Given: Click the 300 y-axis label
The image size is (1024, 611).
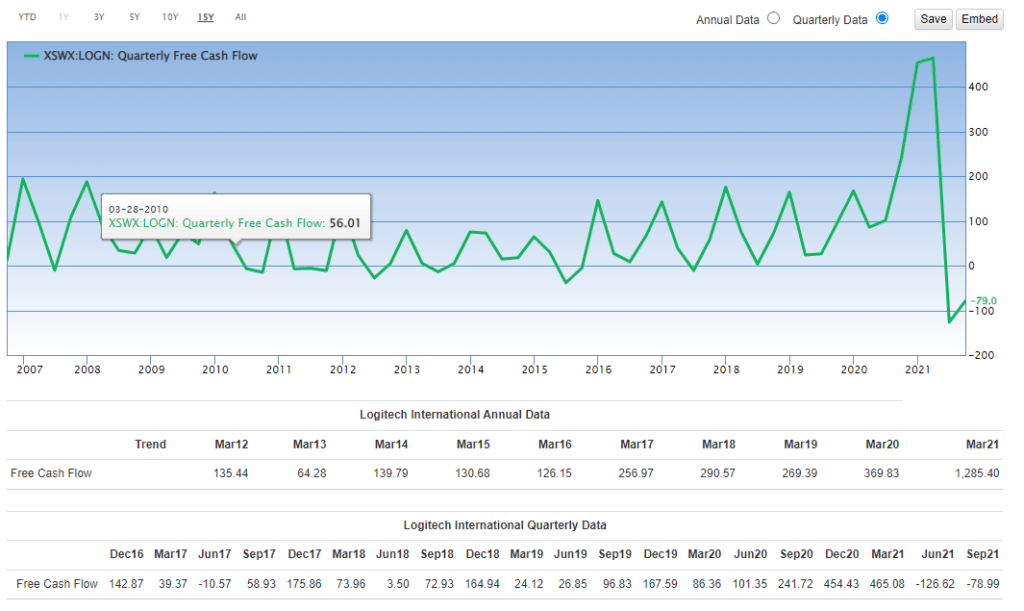Looking at the screenshot, I should point(978,132).
